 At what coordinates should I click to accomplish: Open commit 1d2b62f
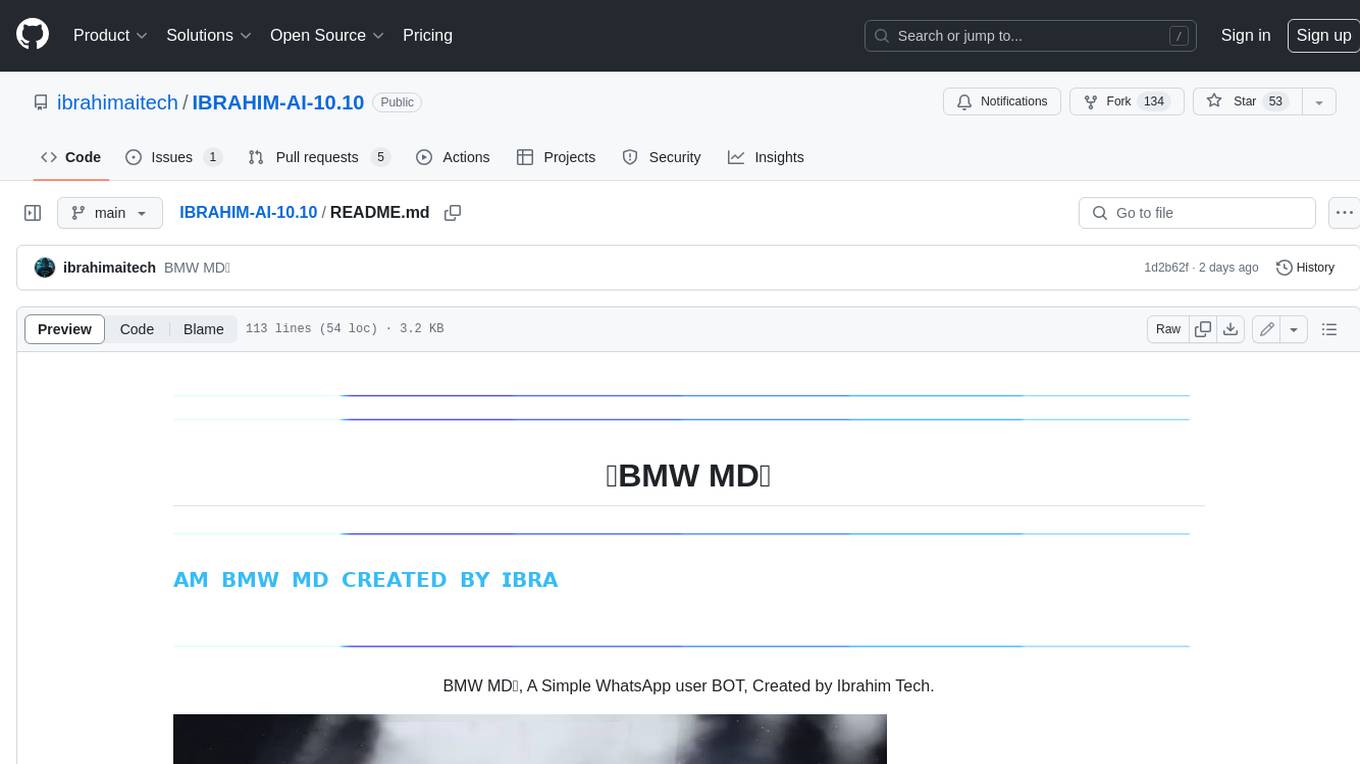[1166, 268]
